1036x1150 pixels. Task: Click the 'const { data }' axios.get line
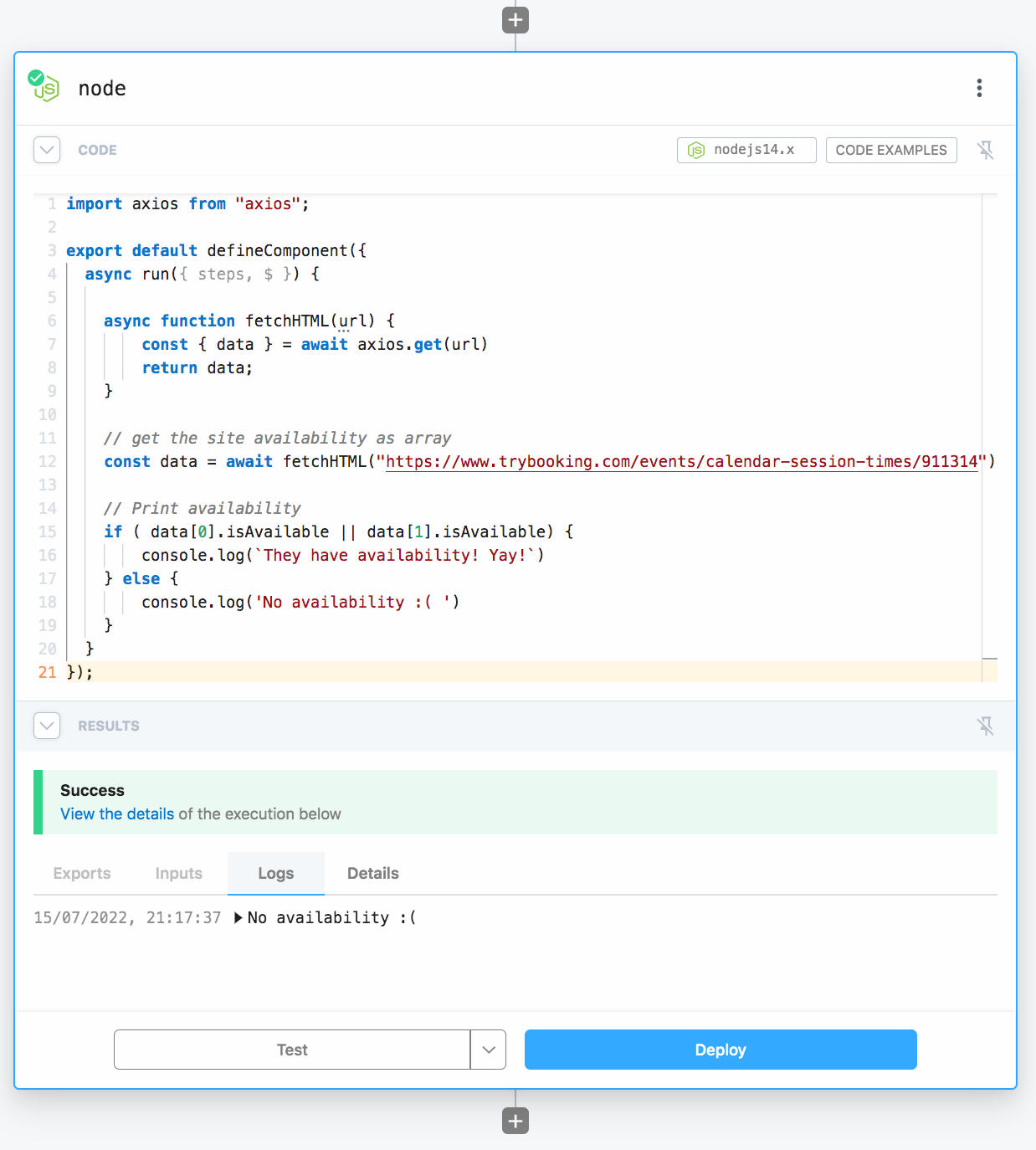pos(315,344)
